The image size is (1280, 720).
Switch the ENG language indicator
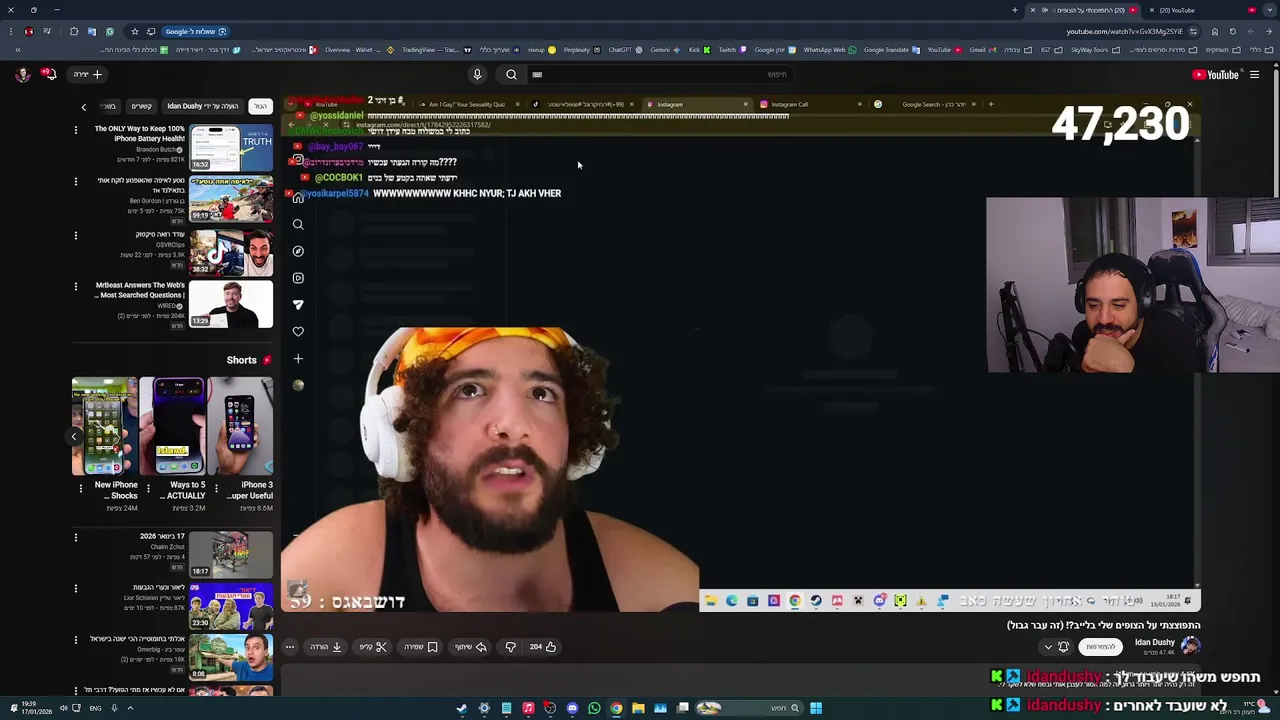click(95, 708)
